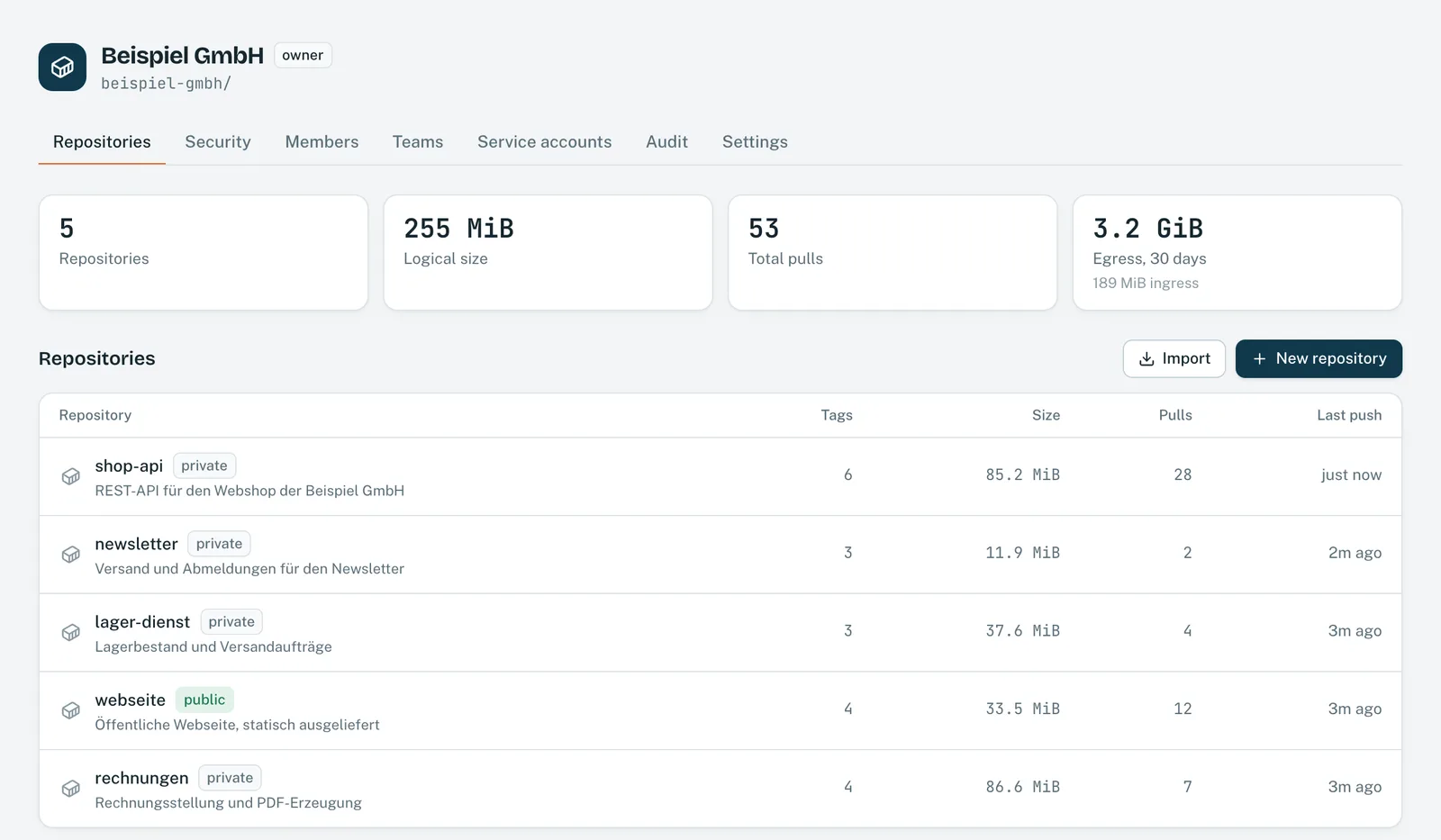This screenshot has height=840, width=1441.
Task: Click 'just now' last push value
Action: pos(1351,474)
